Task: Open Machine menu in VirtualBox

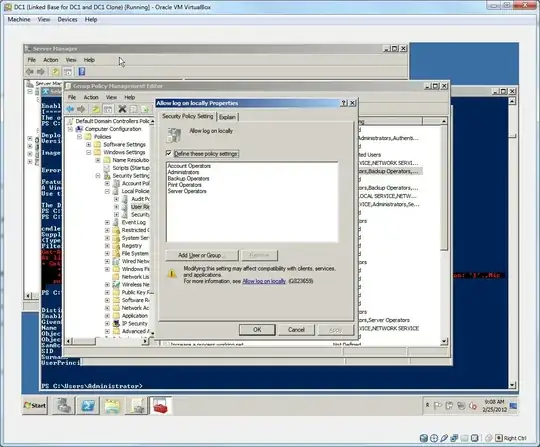Action: tap(19, 20)
